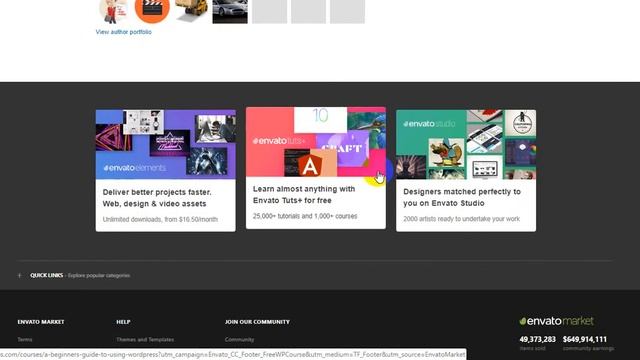The height and width of the screenshot is (360, 640).
Task: Open the View author portfolio link
Action: pyautogui.click(x=123, y=32)
